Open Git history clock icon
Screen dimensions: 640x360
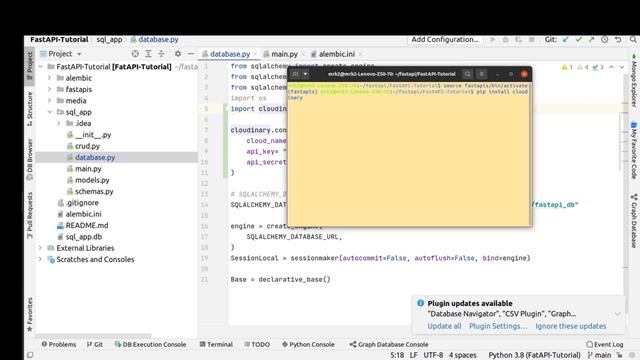pos(604,40)
